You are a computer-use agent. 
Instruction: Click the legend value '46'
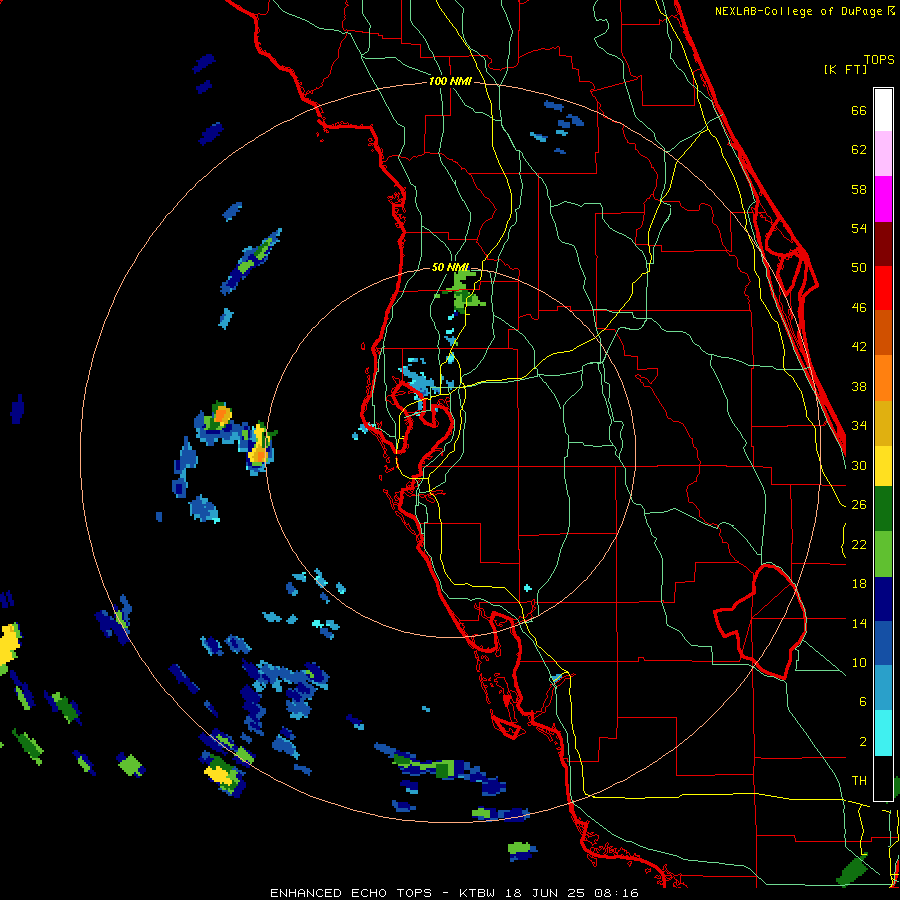[859, 308]
